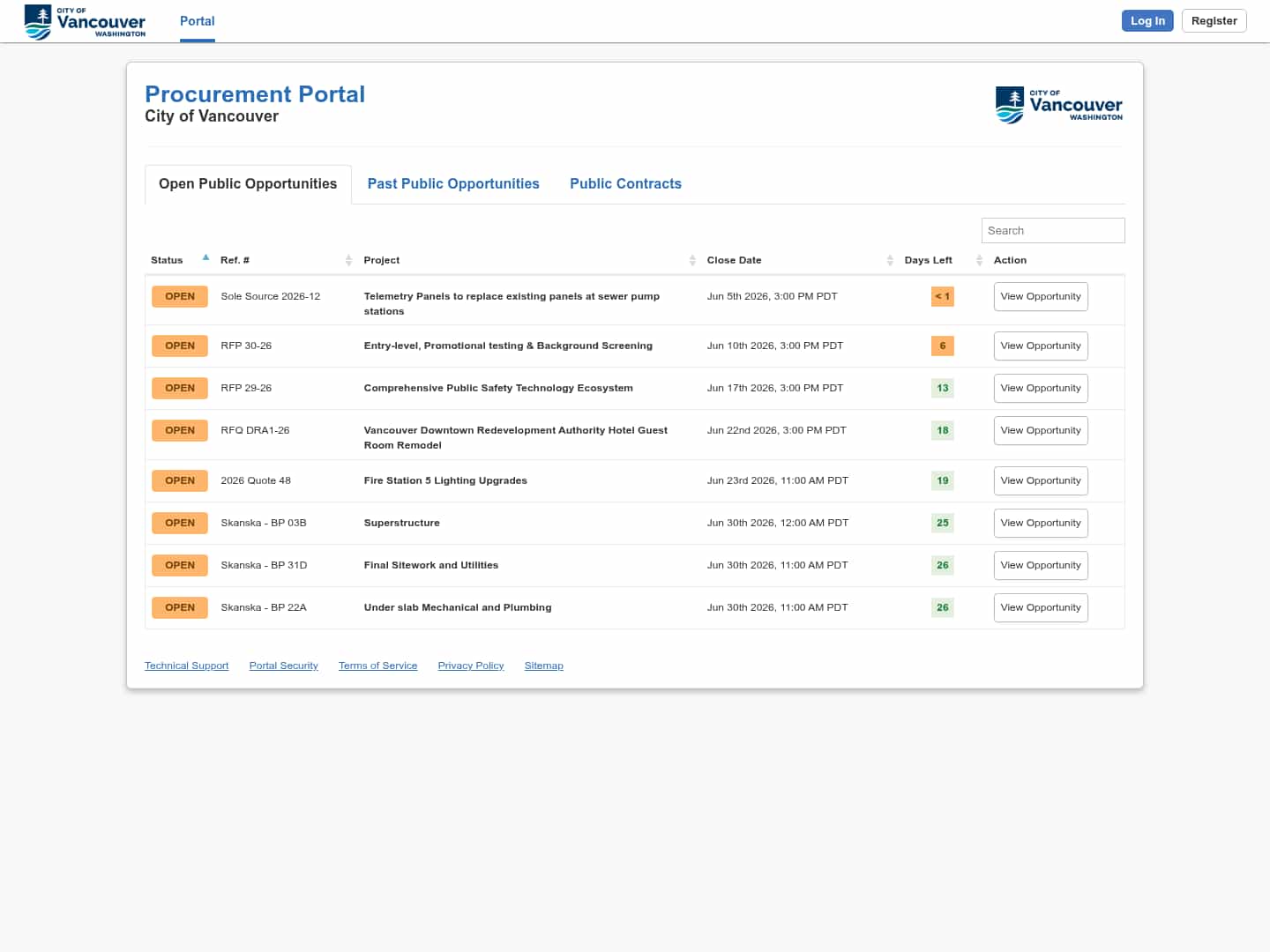This screenshot has height=952, width=1270.
Task: Open the Privacy Policy link
Action: pyautogui.click(x=471, y=666)
